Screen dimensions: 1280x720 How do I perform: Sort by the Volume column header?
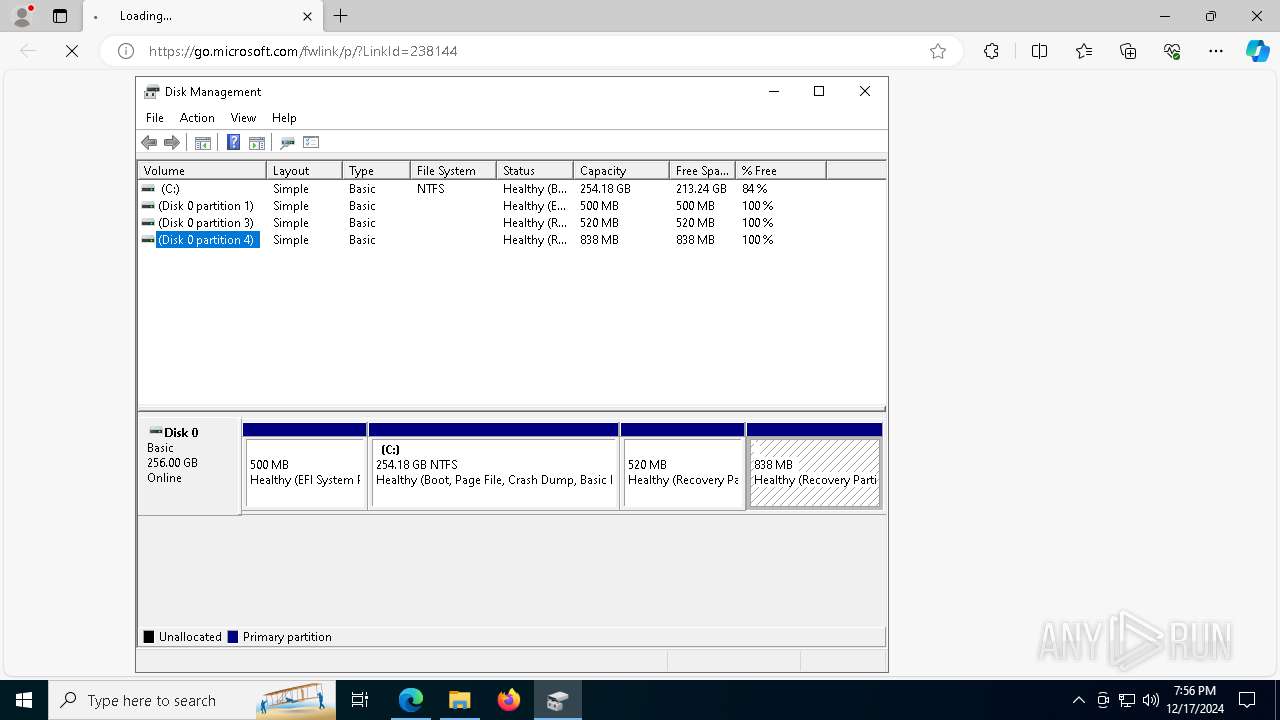(x=202, y=171)
